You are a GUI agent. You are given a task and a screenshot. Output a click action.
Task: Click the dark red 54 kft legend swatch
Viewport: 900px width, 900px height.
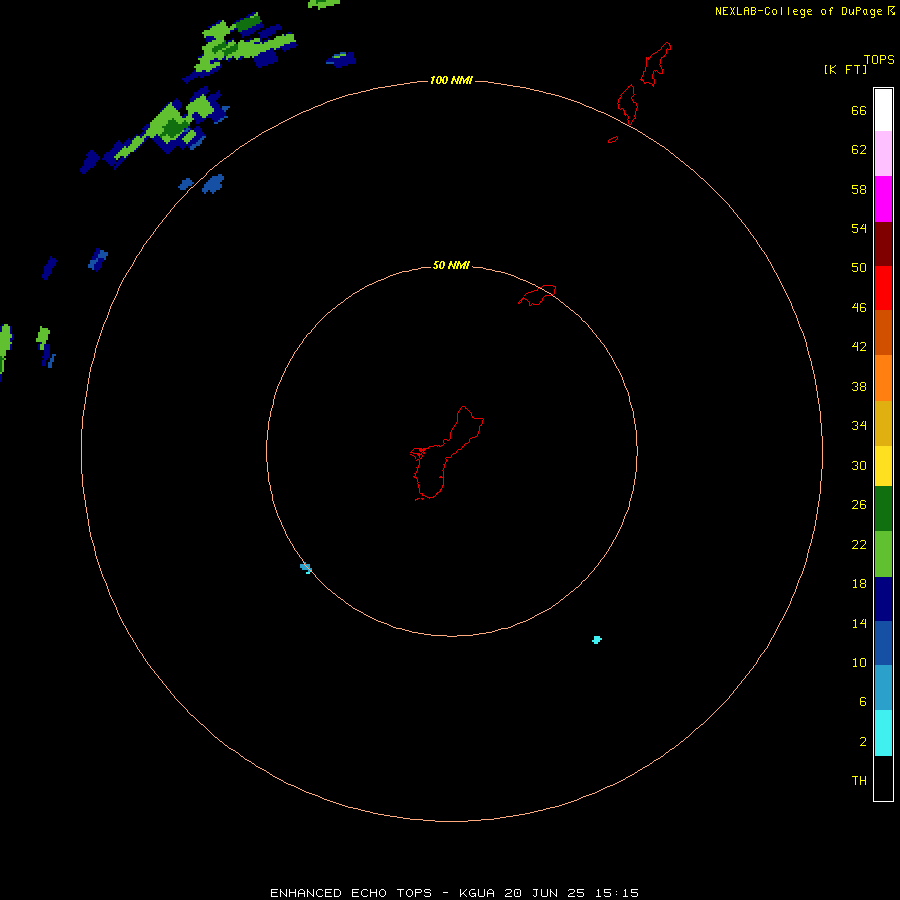(883, 244)
